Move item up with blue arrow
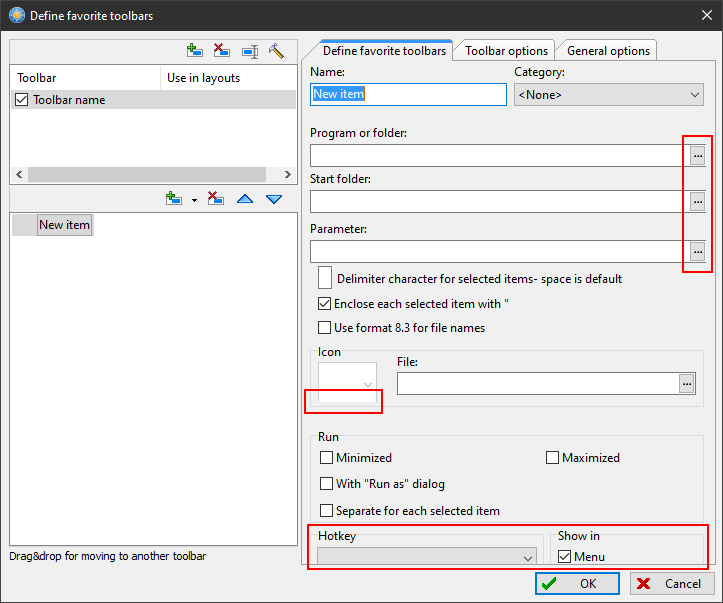The image size is (723, 603). pos(245,199)
